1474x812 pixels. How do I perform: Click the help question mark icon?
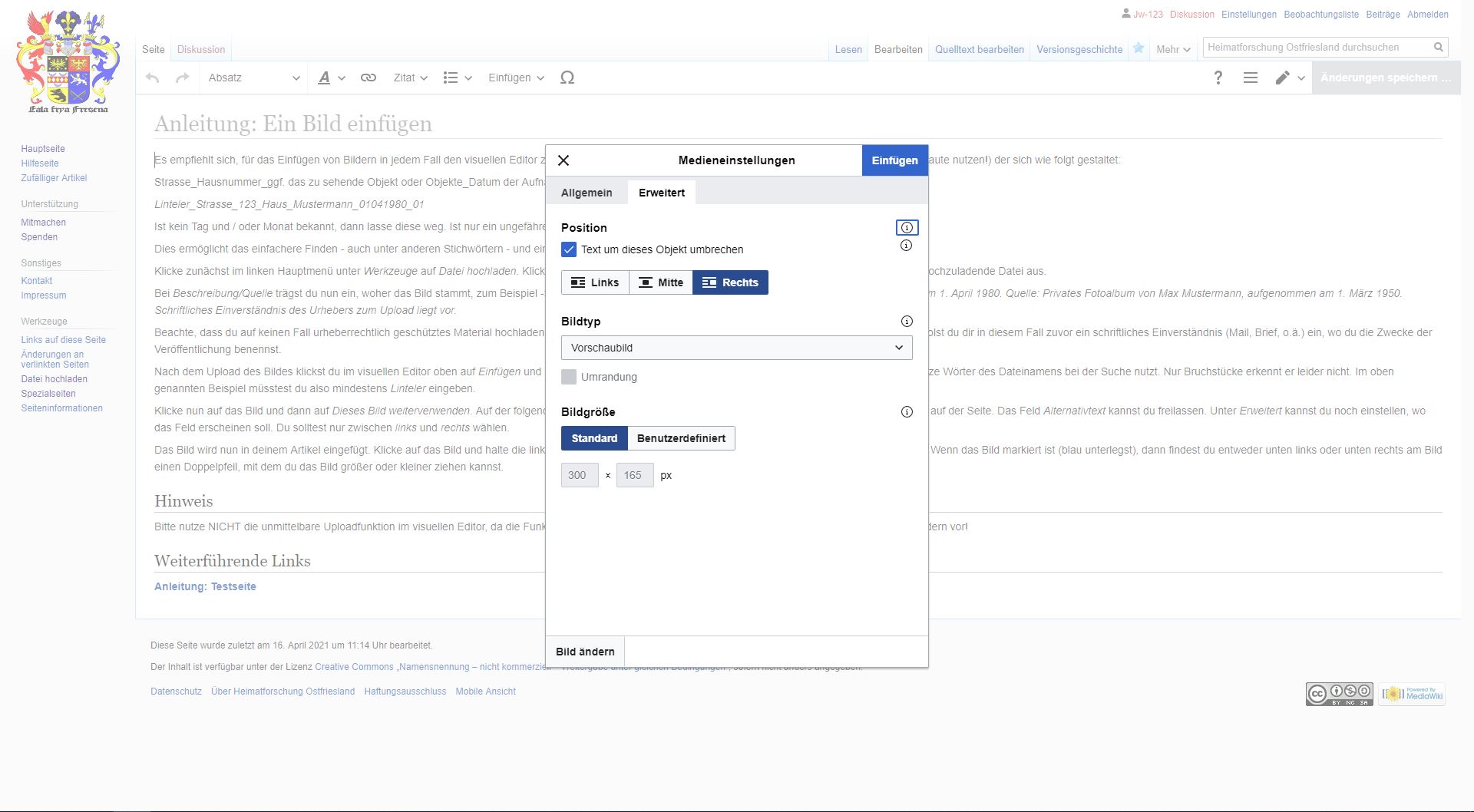[x=1218, y=78]
